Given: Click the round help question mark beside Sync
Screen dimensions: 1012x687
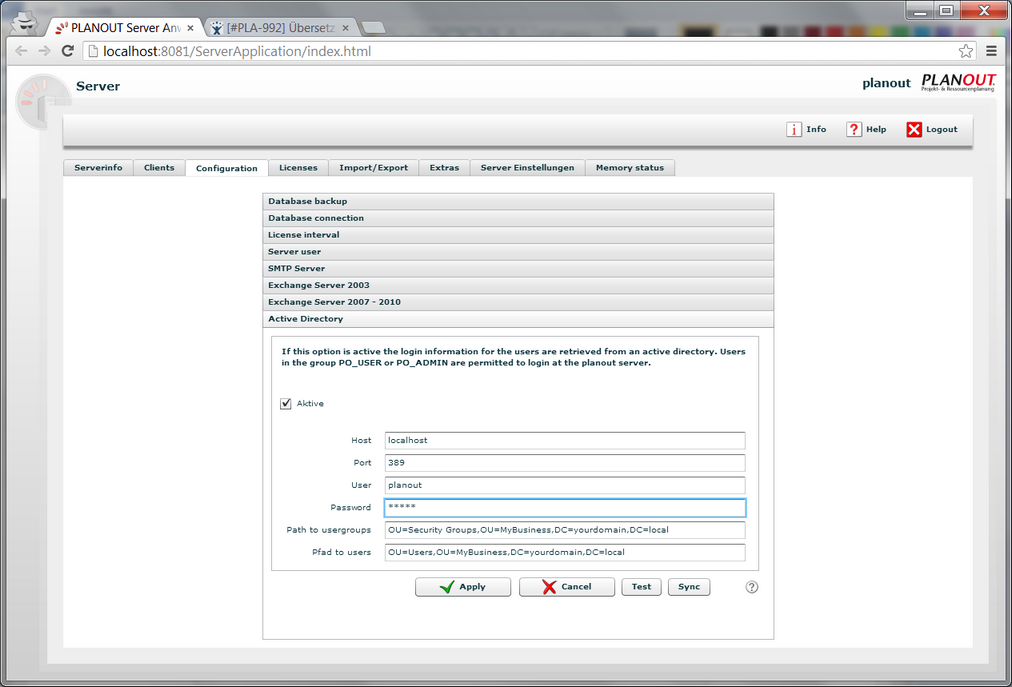Looking at the screenshot, I should click(751, 587).
